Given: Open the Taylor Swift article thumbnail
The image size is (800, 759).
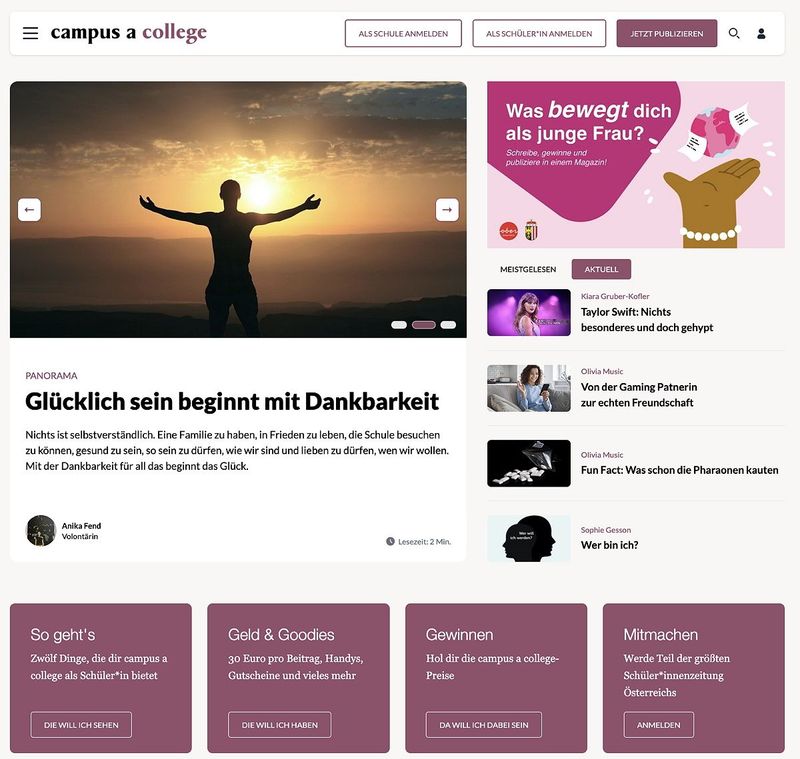Looking at the screenshot, I should tap(529, 313).
